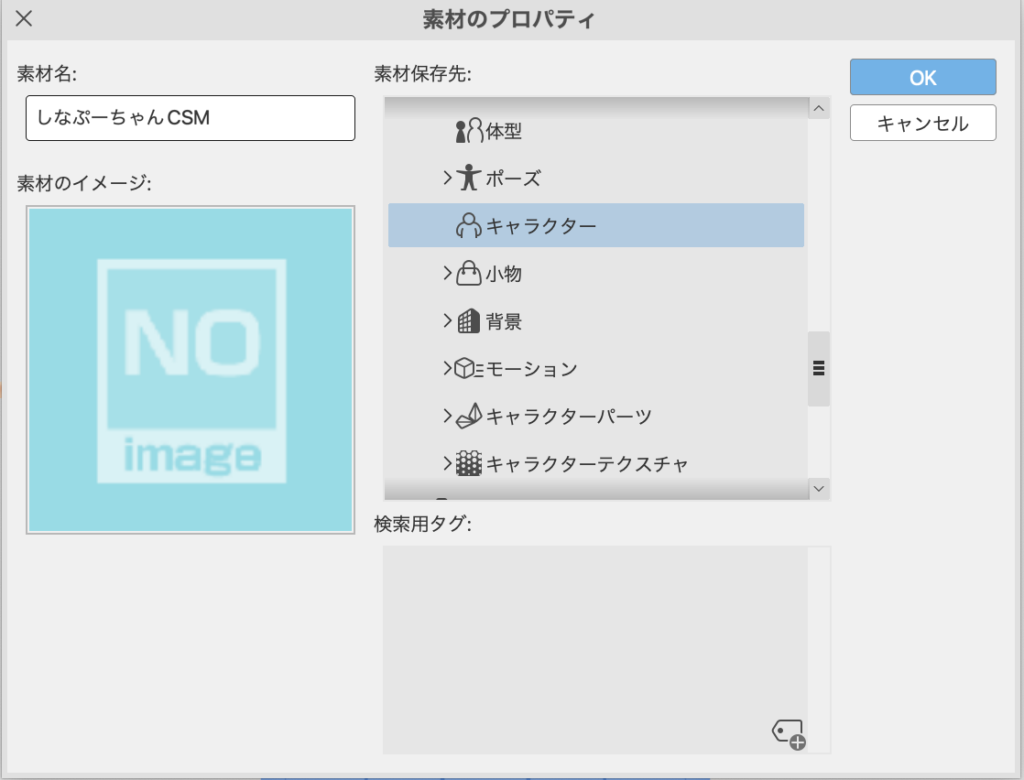This screenshot has height=780, width=1024.
Task: Select ポーズ as save location
Action: coord(596,178)
